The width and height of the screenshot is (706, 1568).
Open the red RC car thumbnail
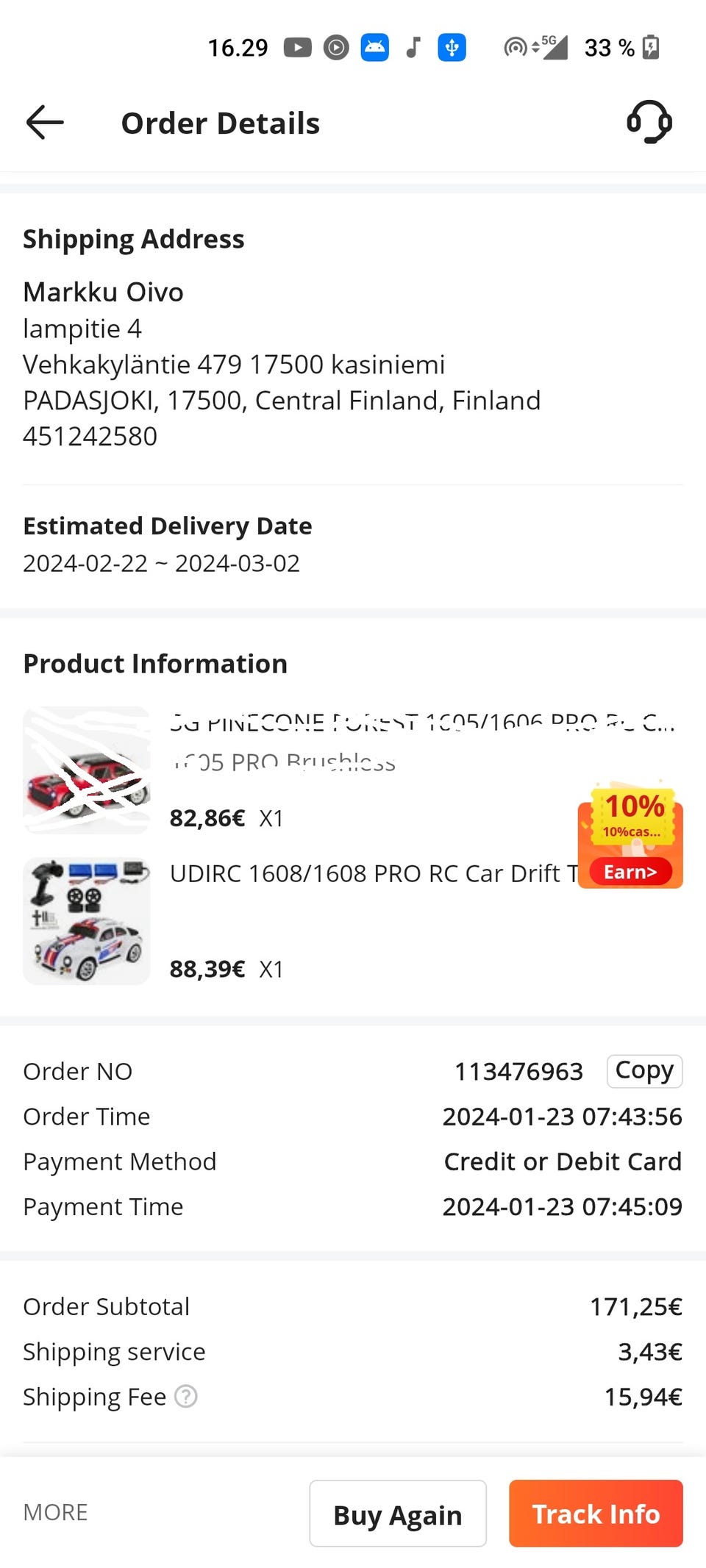point(87,770)
